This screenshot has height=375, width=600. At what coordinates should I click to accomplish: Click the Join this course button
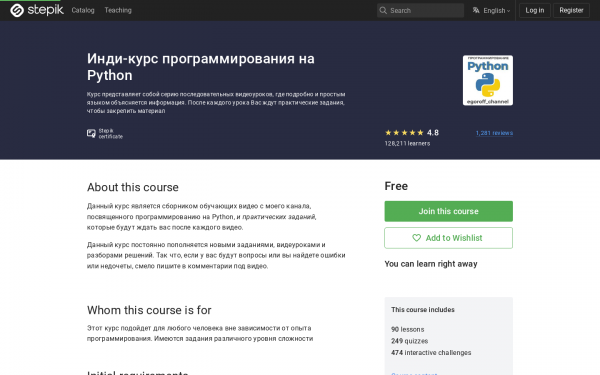[x=448, y=211]
